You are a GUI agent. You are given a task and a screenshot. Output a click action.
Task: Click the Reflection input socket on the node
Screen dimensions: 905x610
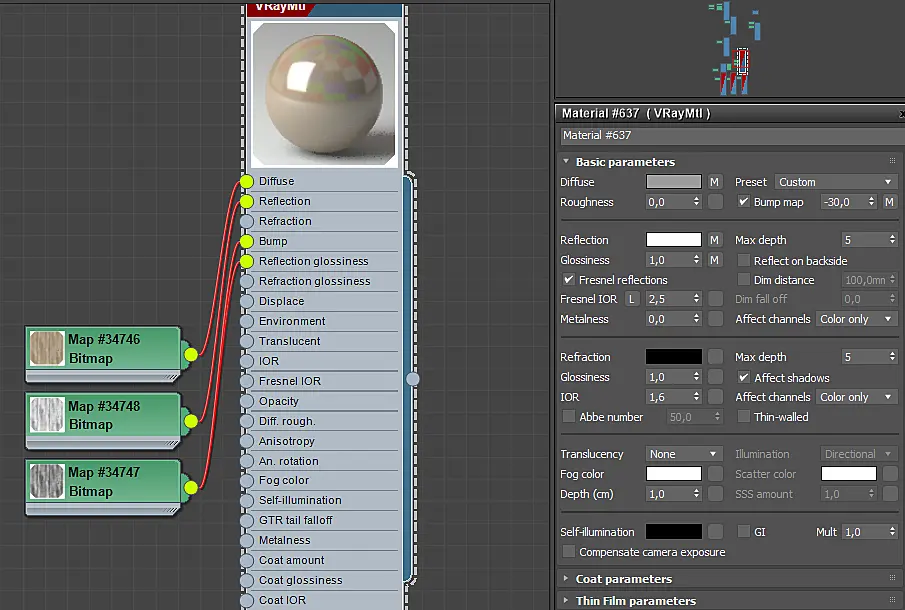(246, 201)
